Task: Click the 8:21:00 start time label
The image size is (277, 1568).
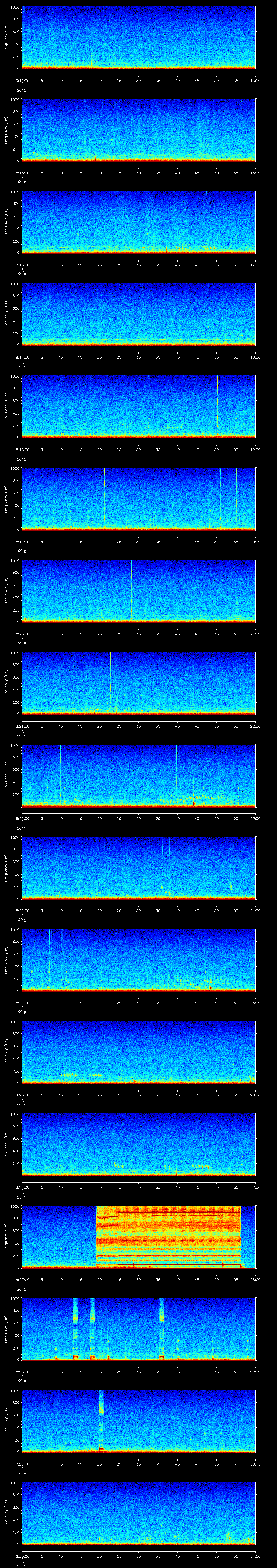Action: pos(22,726)
